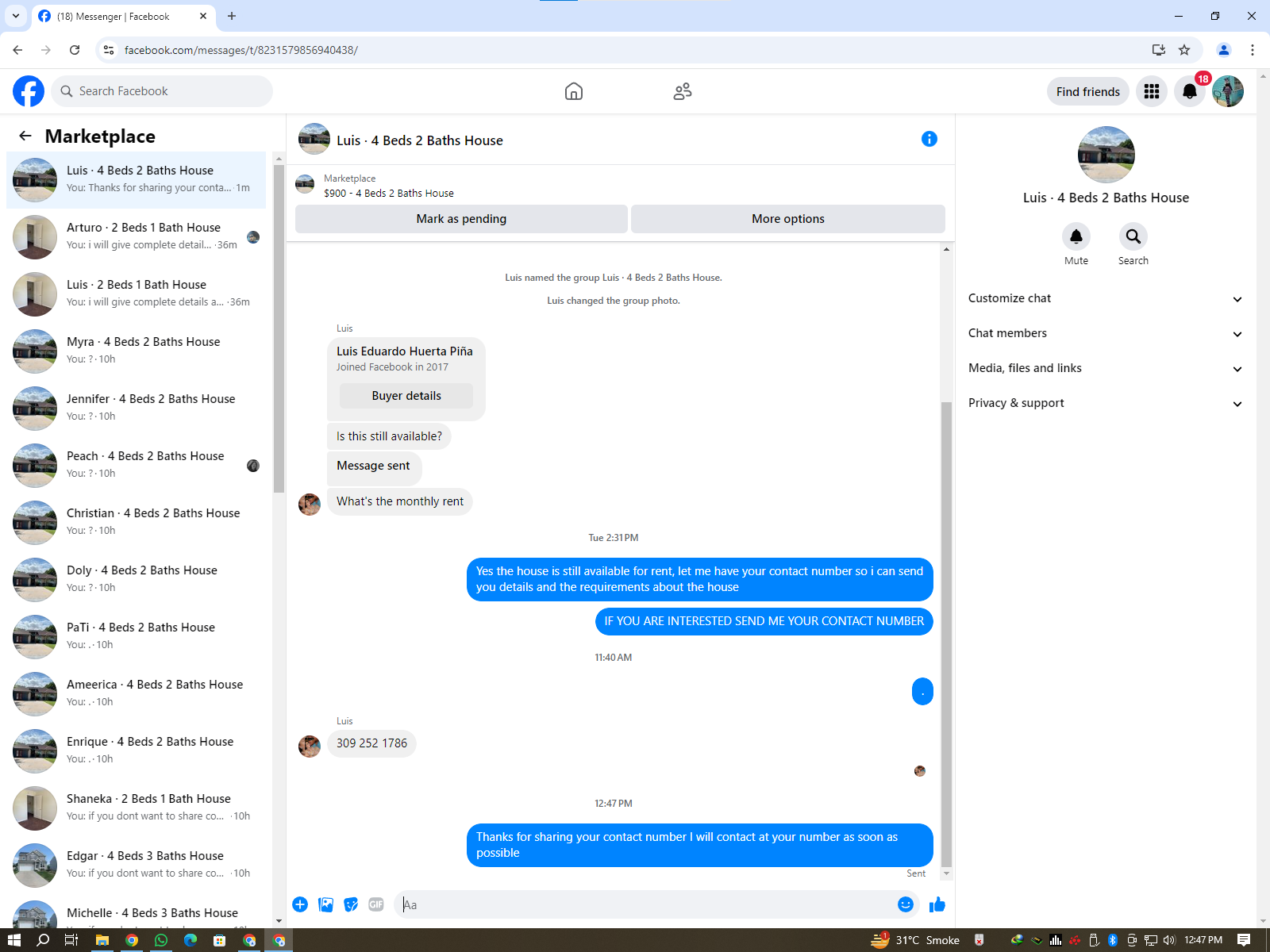Open the Facebook menu grid icon
This screenshot has width=1270, height=952.
pyautogui.click(x=1152, y=91)
